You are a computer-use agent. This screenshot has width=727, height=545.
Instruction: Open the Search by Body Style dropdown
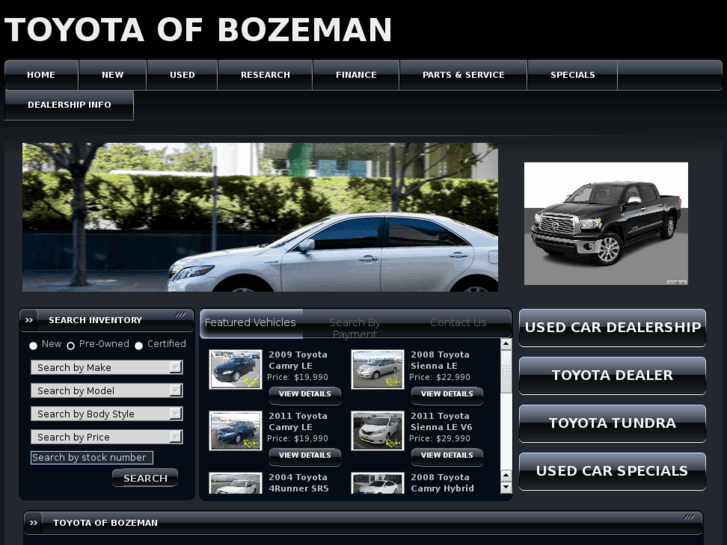click(x=107, y=414)
